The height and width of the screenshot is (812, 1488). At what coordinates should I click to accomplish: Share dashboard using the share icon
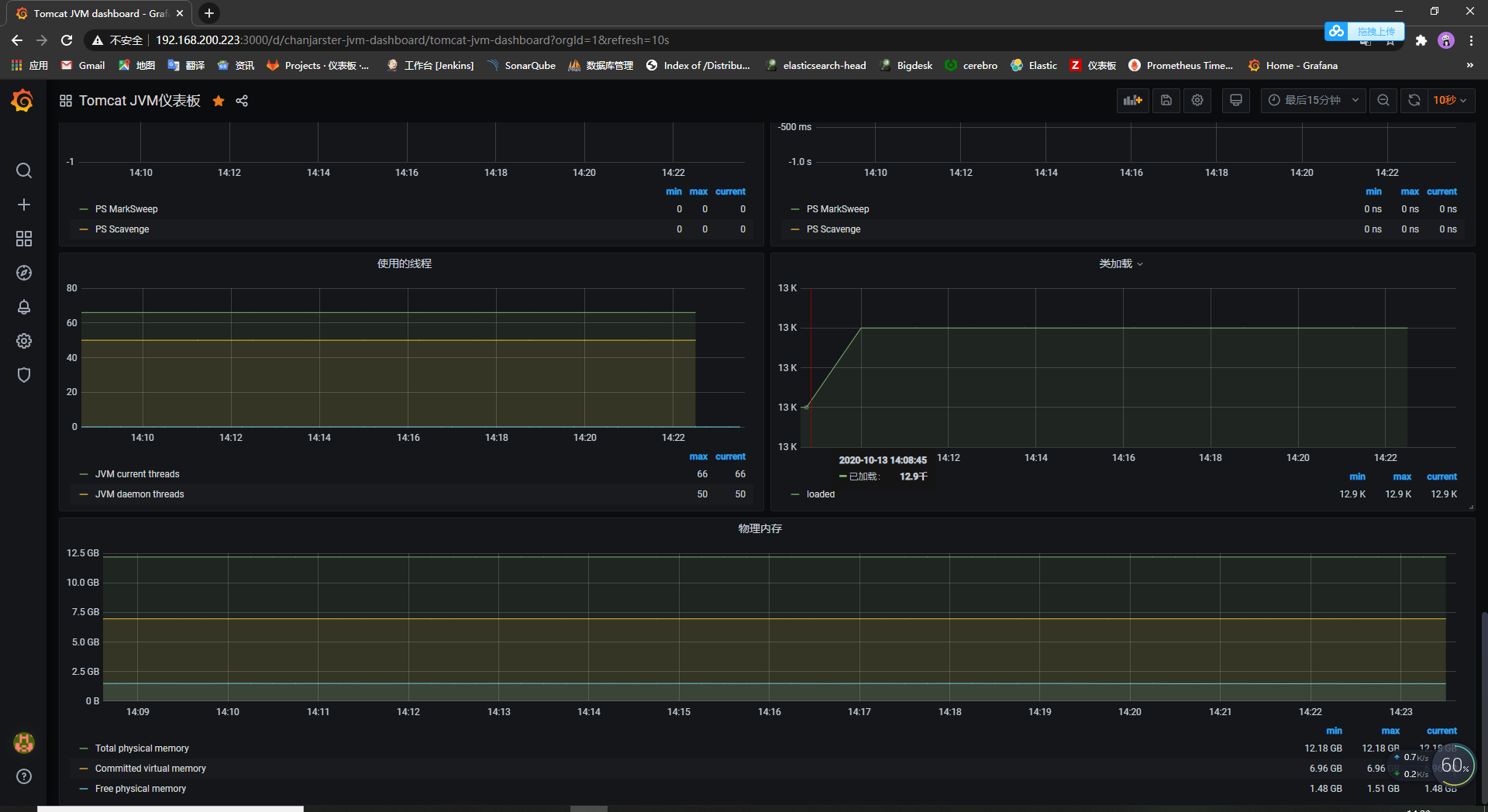coord(242,101)
